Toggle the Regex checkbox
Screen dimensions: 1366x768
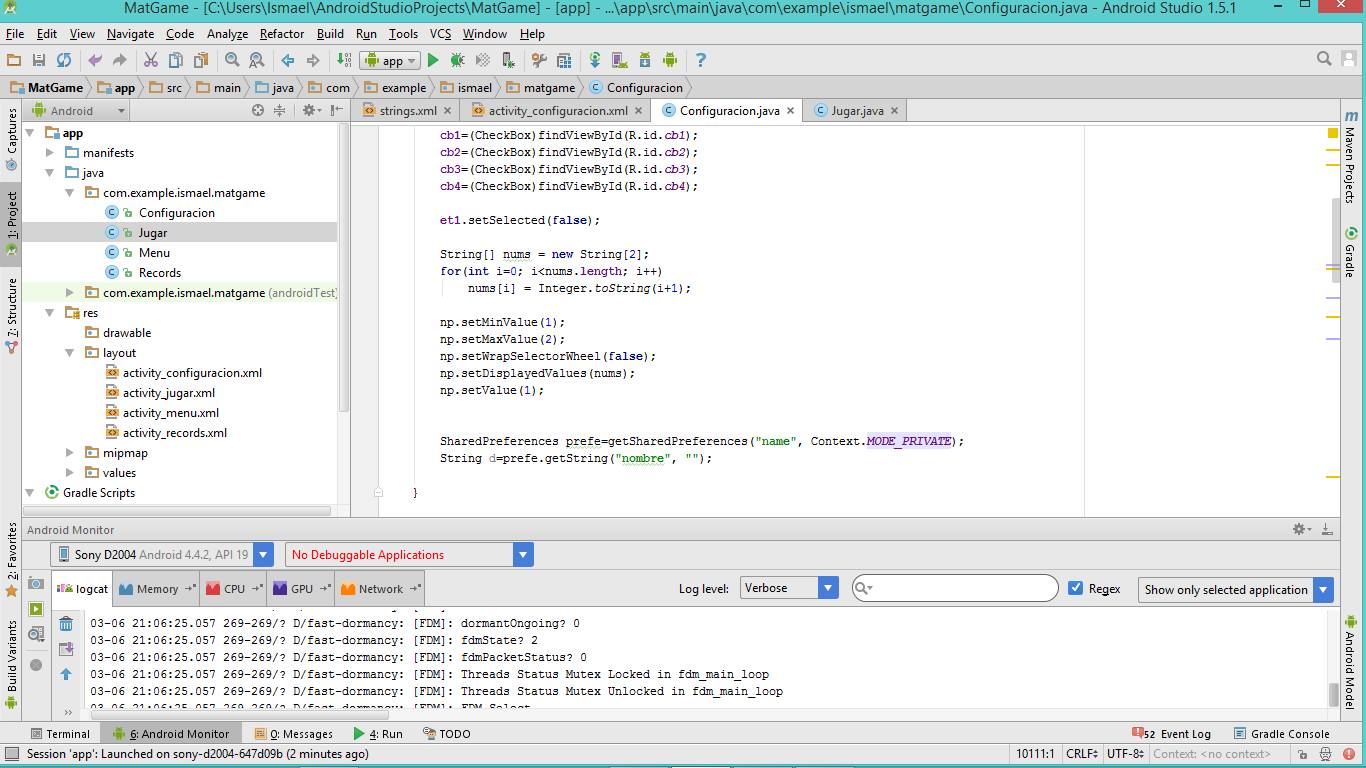[x=1076, y=588]
